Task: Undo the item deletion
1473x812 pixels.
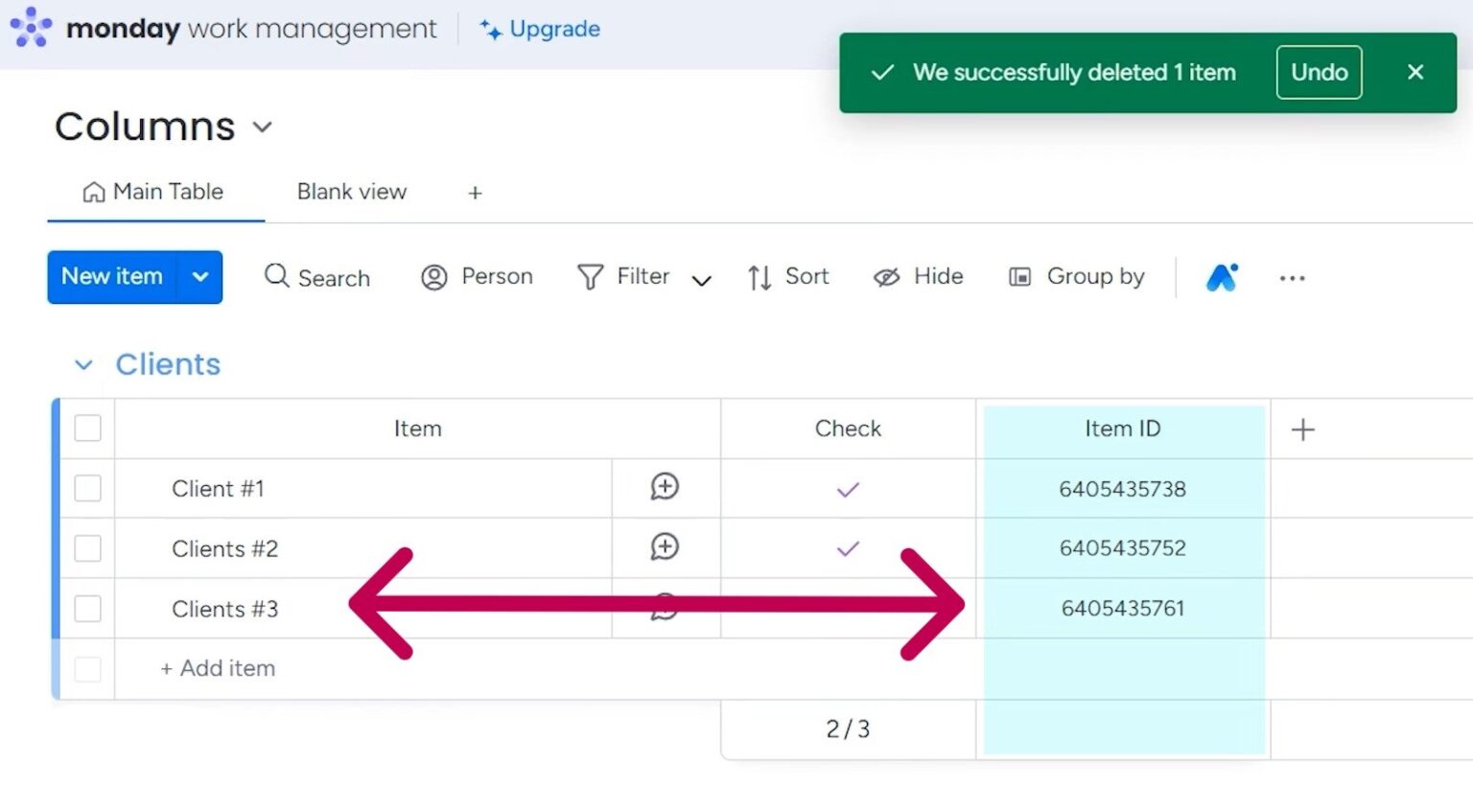Action: coord(1318,72)
